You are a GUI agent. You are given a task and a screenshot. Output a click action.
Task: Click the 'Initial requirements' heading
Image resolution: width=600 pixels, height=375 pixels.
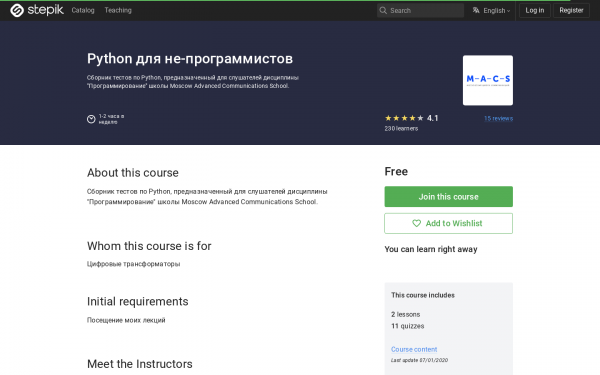[x=138, y=302]
